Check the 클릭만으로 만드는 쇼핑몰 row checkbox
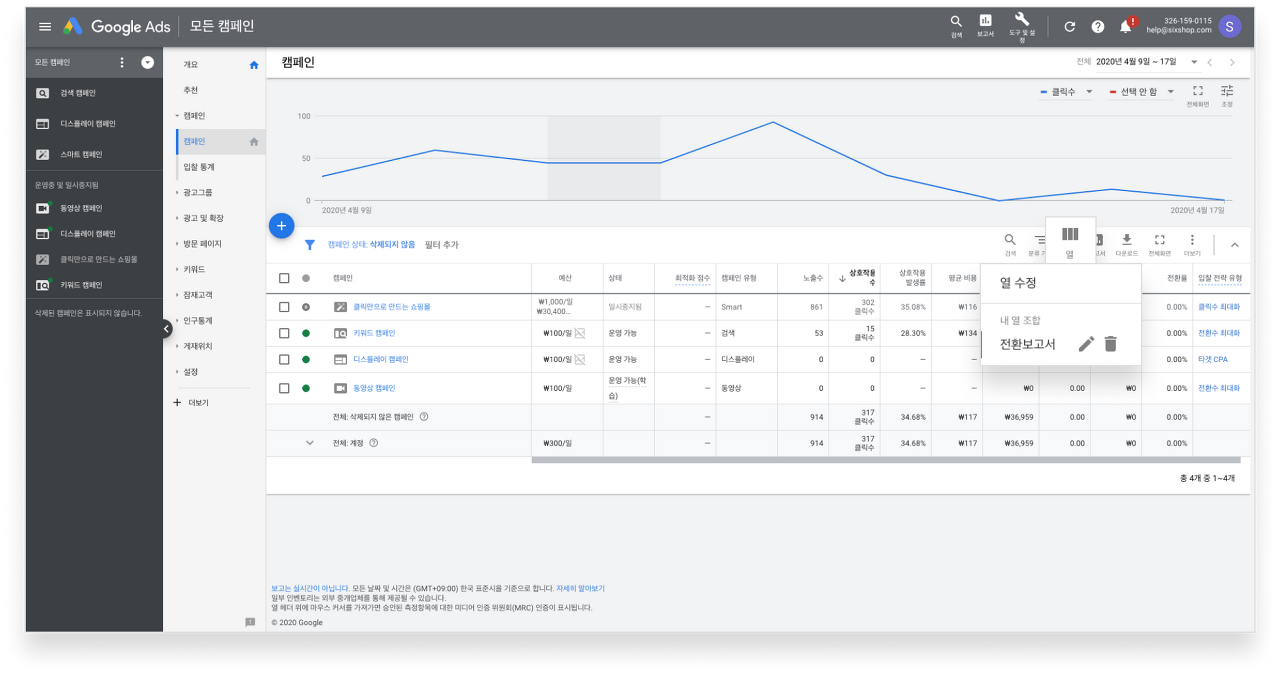Image resolution: width=1280 pixels, height=676 pixels. 284,307
